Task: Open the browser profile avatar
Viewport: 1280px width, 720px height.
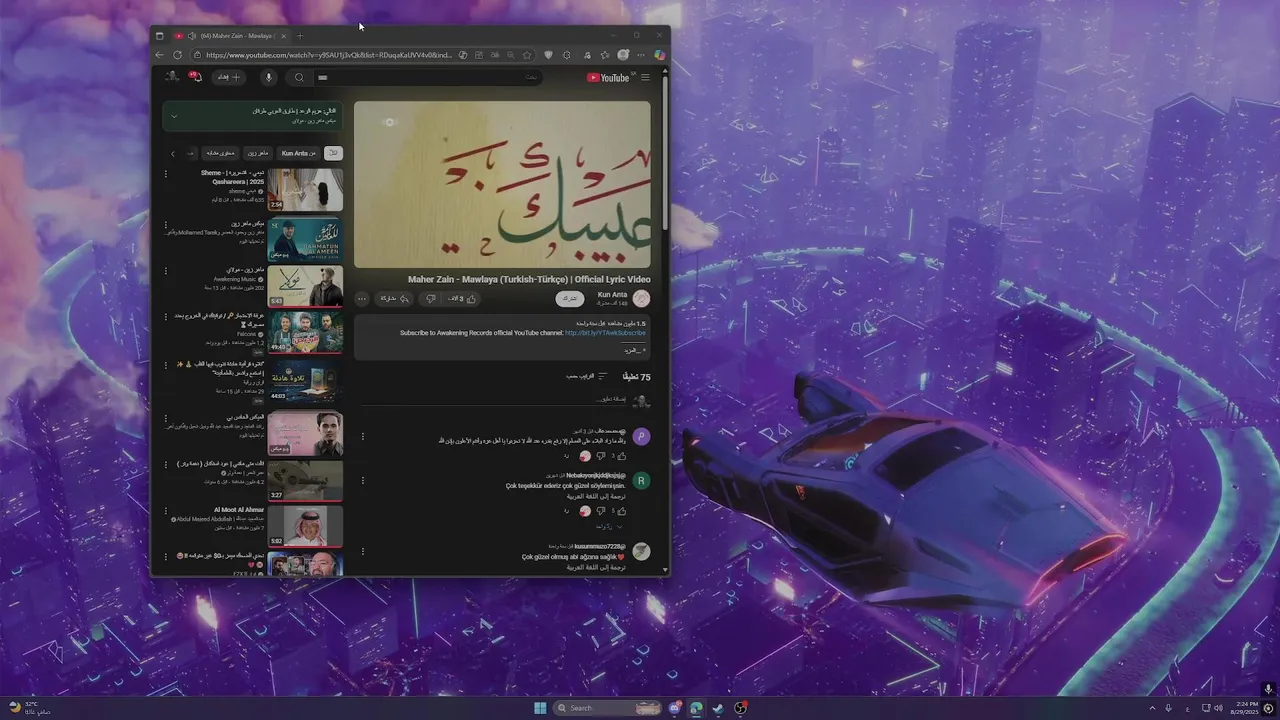Action: click(x=623, y=55)
